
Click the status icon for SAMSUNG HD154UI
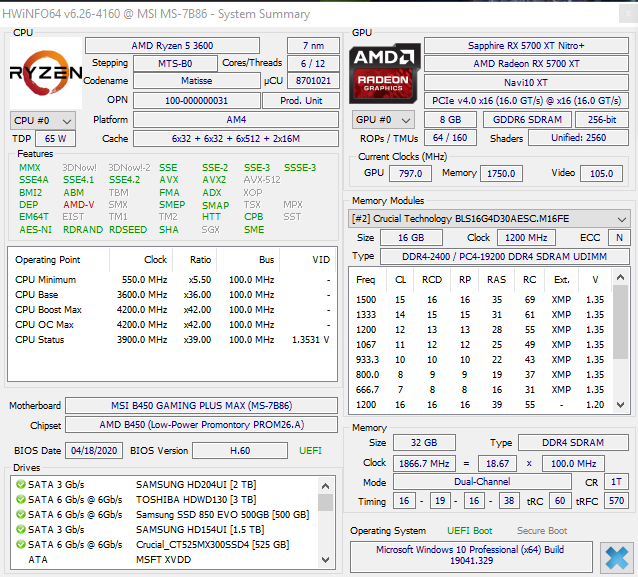pyautogui.click(x=20, y=529)
